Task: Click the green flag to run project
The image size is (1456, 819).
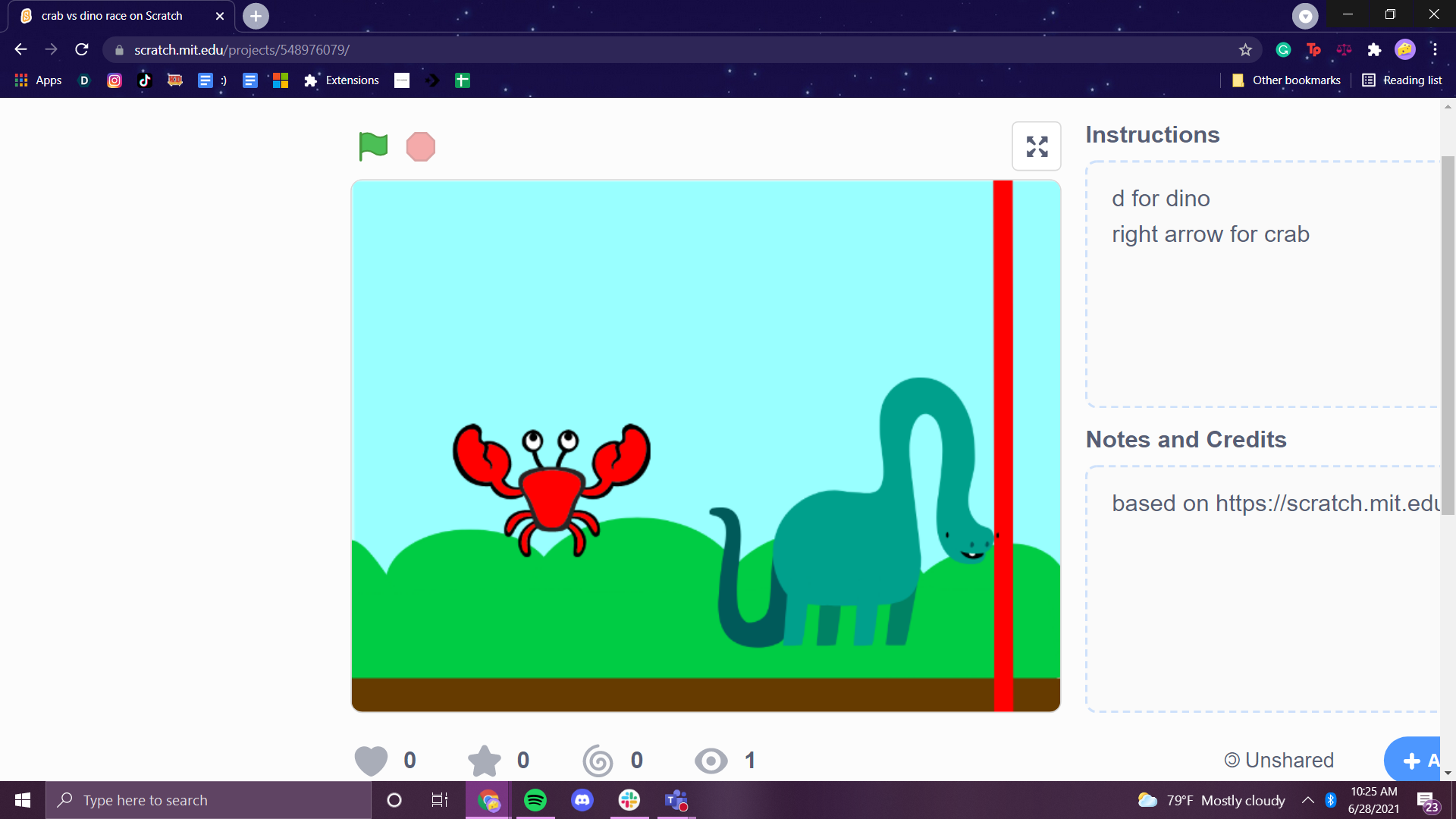Action: tap(372, 146)
